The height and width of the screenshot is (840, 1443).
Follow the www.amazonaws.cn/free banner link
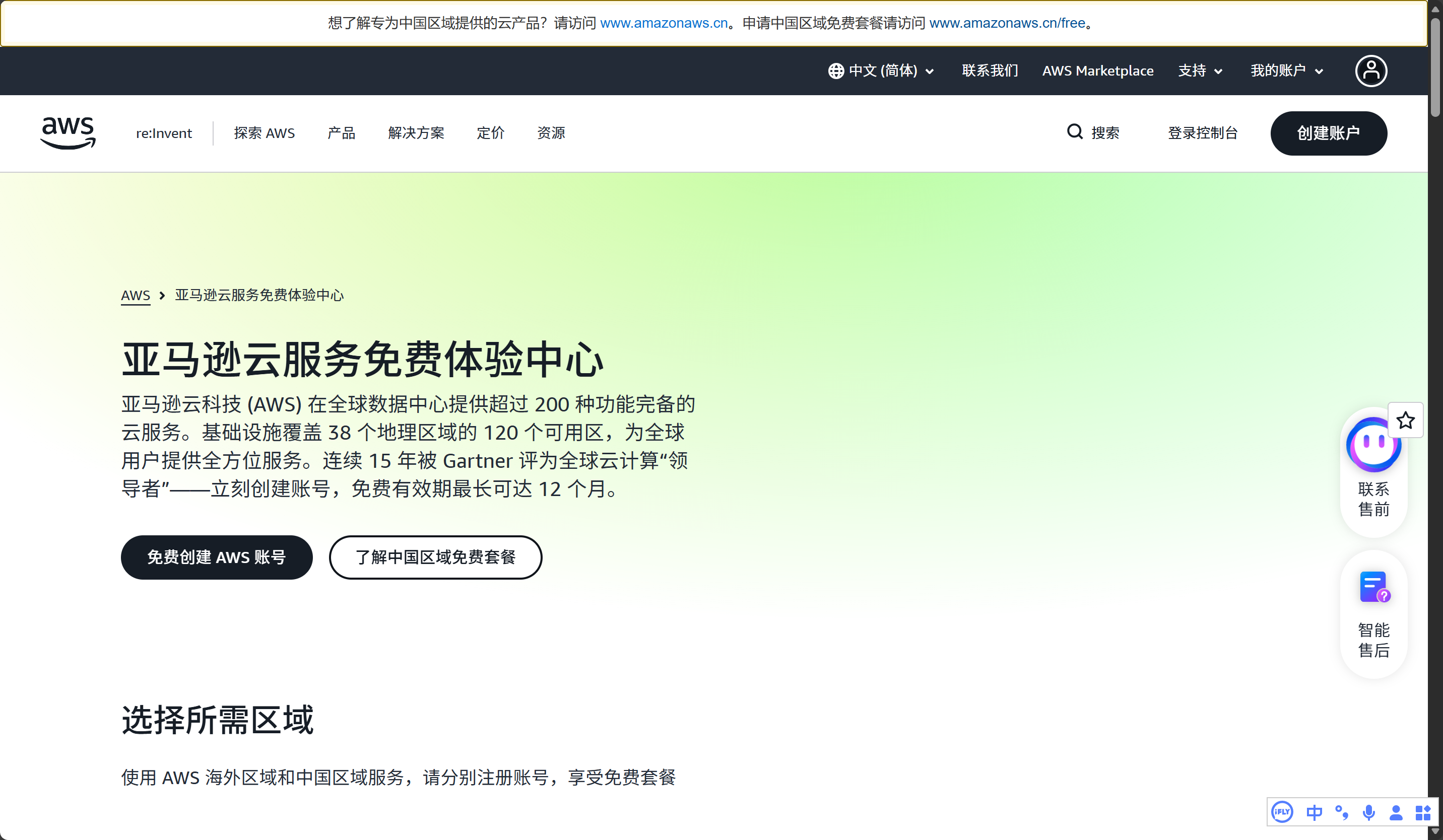(1007, 23)
